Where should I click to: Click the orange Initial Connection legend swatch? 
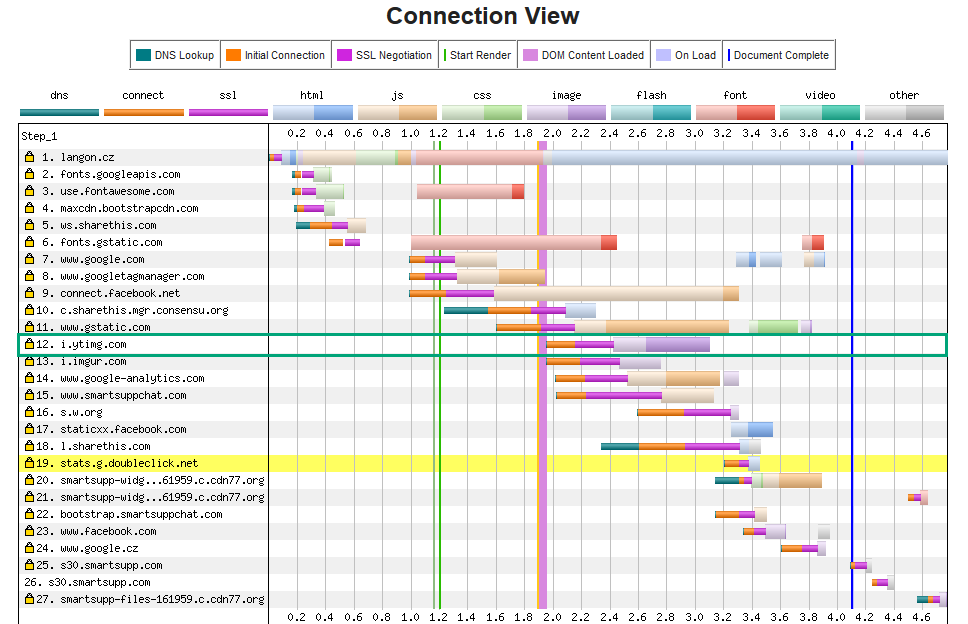tap(233, 55)
